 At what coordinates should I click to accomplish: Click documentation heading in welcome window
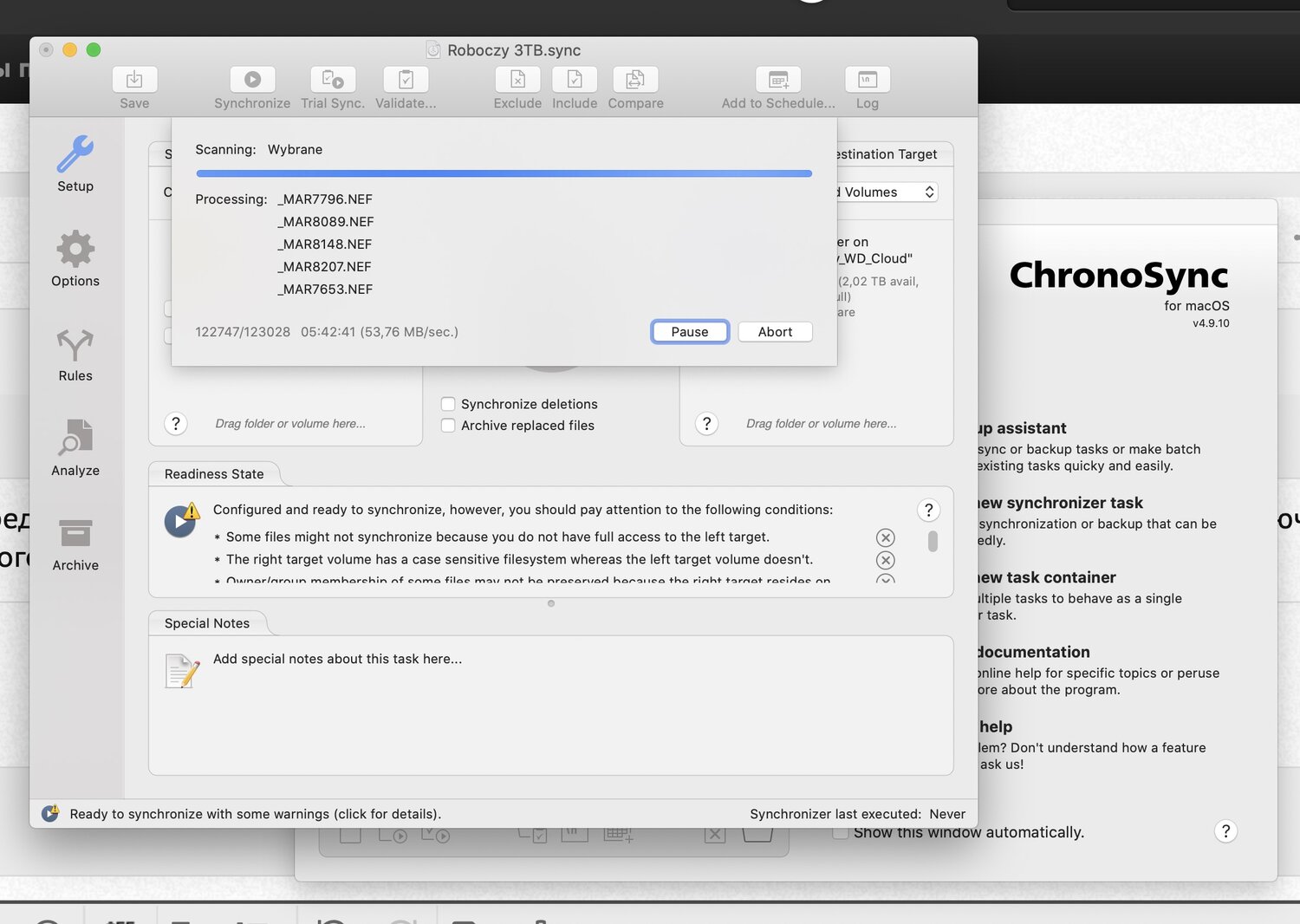point(1034,652)
